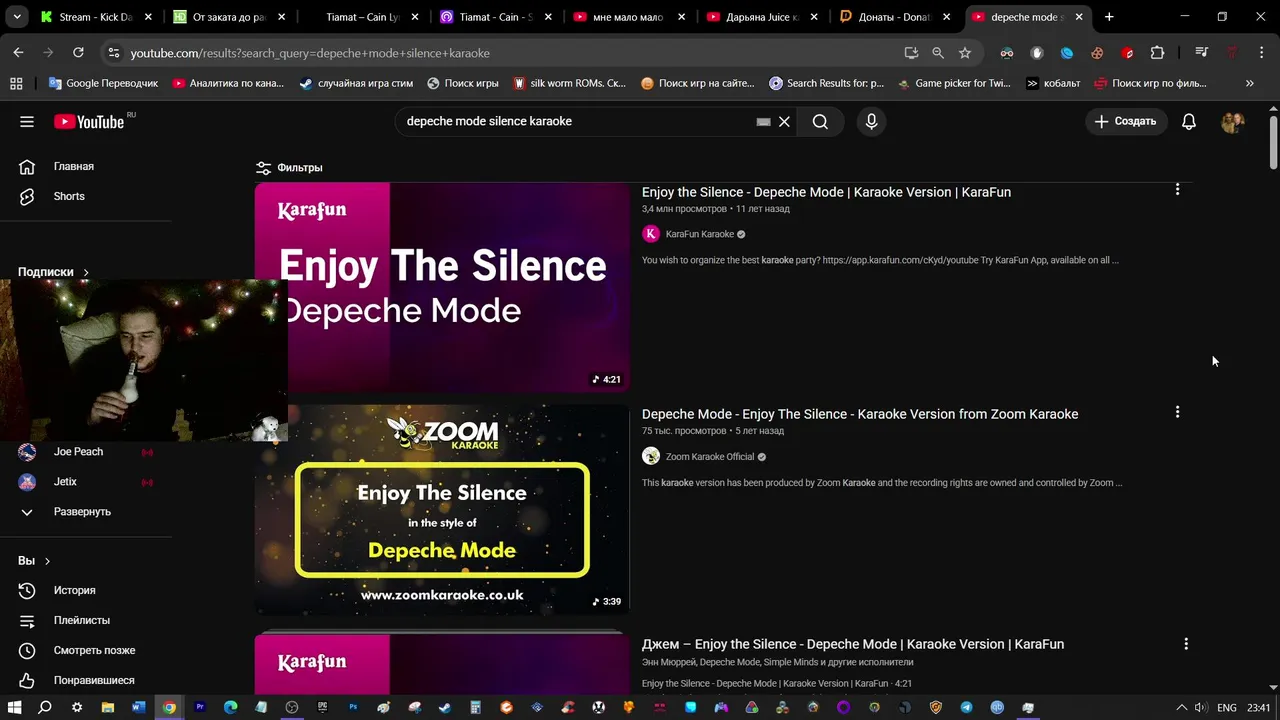
Task: Reload the page
Action: coord(78,53)
